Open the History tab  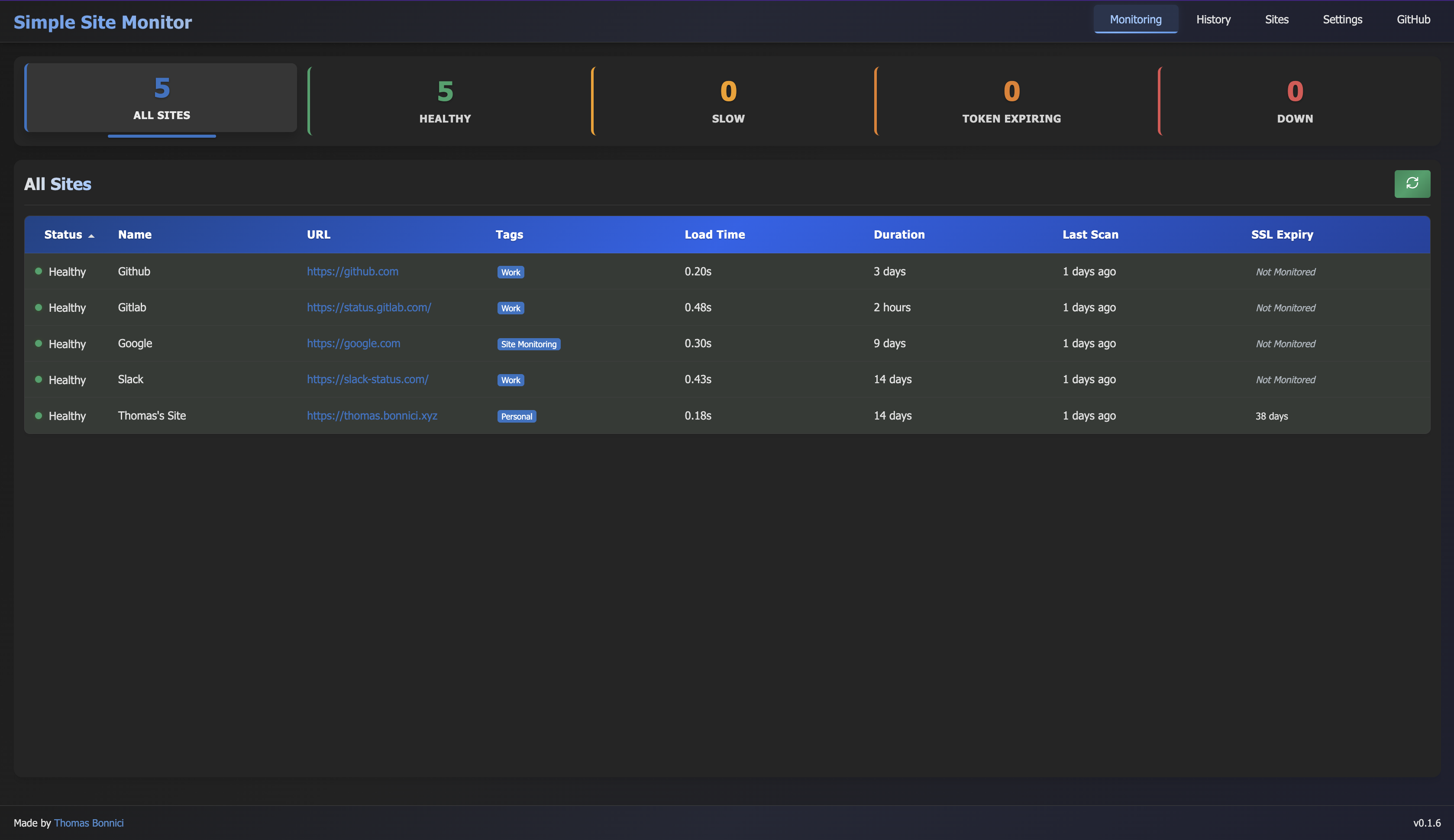pos(1214,19)
